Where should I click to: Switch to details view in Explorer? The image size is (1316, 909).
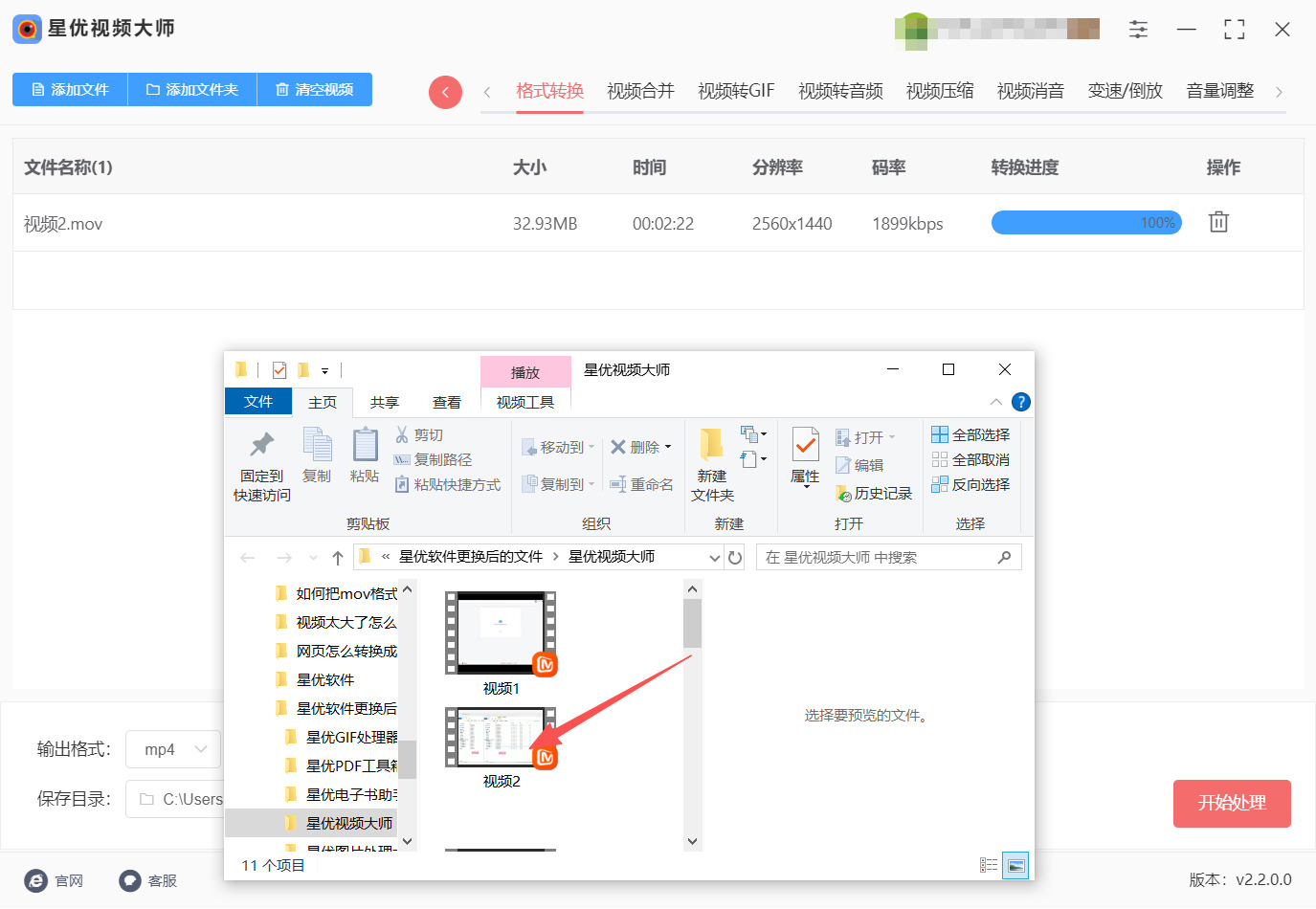point(989,865)
